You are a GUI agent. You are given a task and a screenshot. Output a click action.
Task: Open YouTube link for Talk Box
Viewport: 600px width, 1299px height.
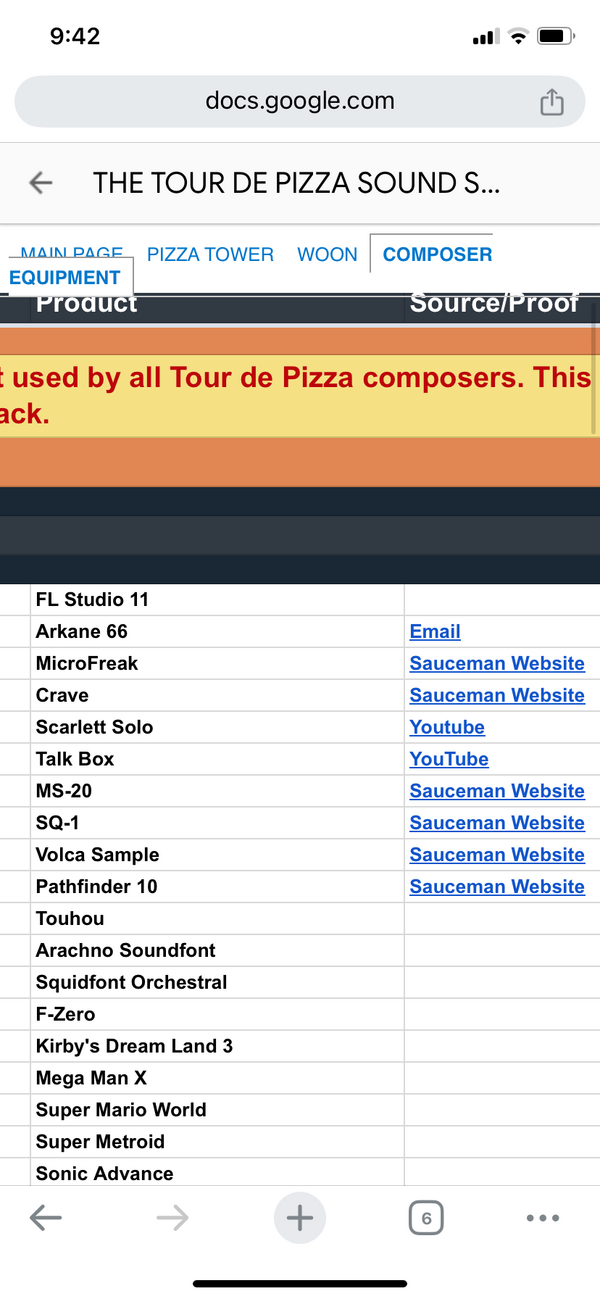click(x=449, y=759)
